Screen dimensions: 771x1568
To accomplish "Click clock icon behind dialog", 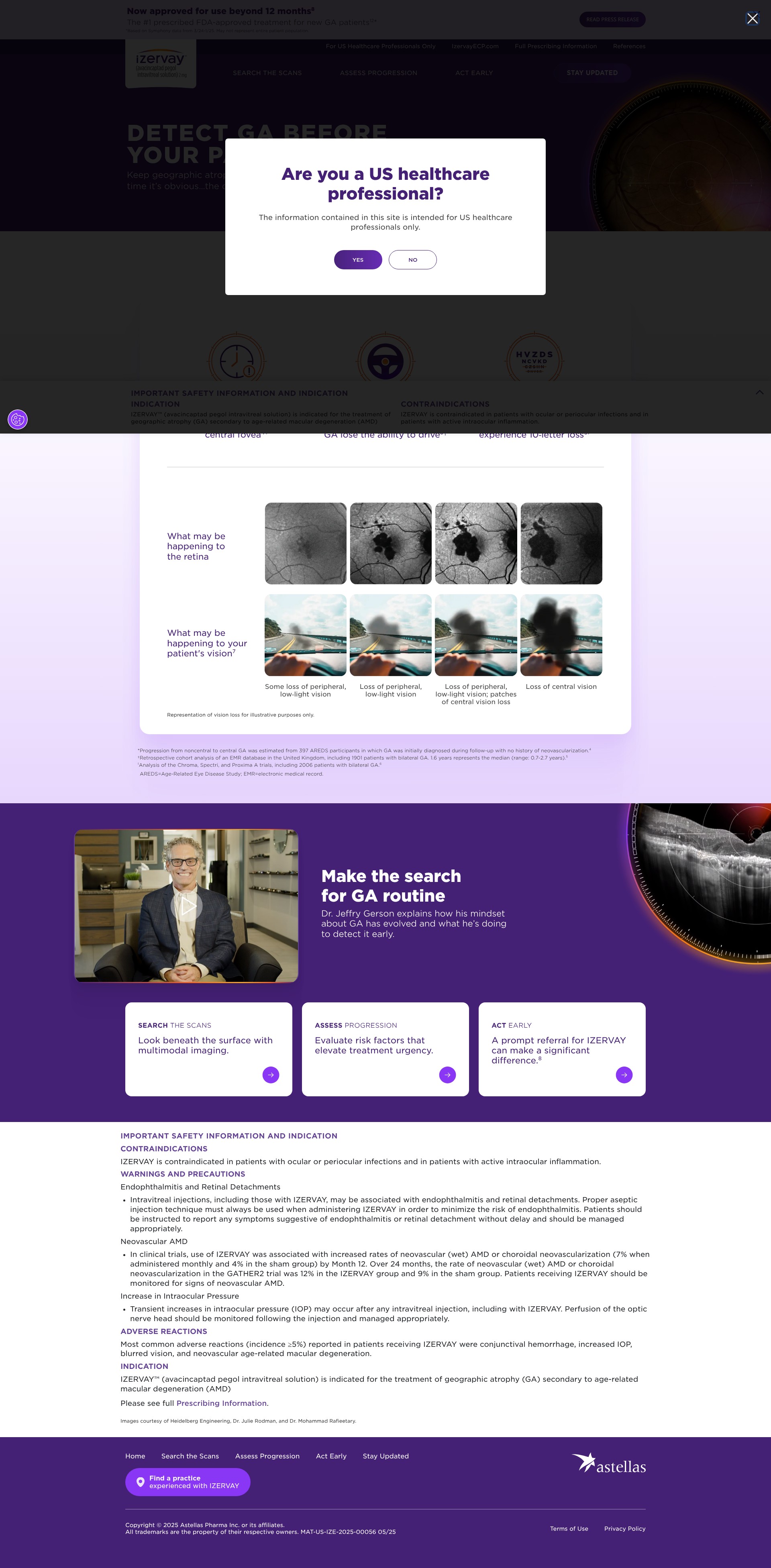I will pos(237,360).
